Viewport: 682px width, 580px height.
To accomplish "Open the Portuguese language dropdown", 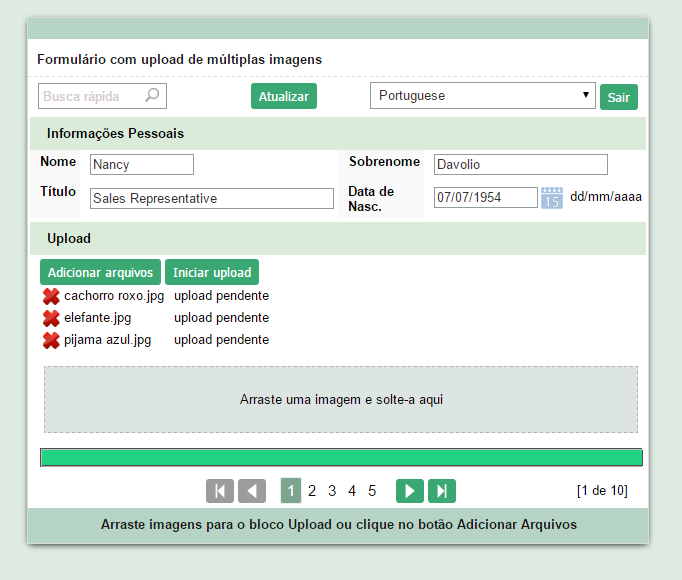I will (483, 96).
